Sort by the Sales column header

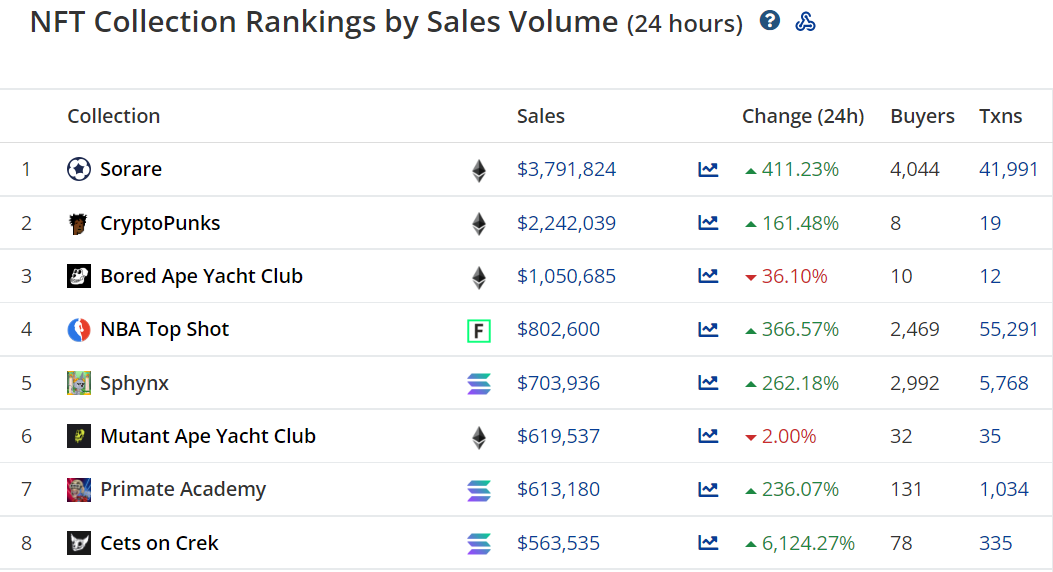tap(540, 116)
